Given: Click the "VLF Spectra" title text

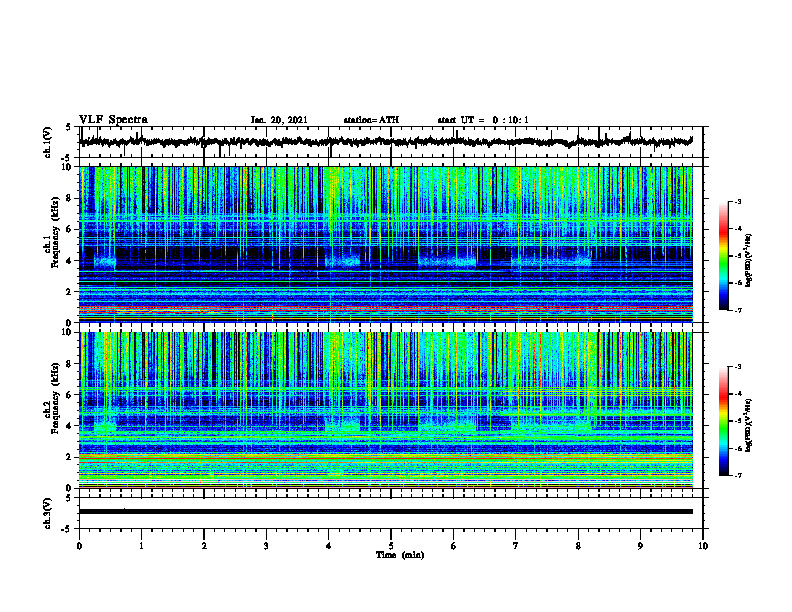Looking at the screenshot, I should click(113, 119).
